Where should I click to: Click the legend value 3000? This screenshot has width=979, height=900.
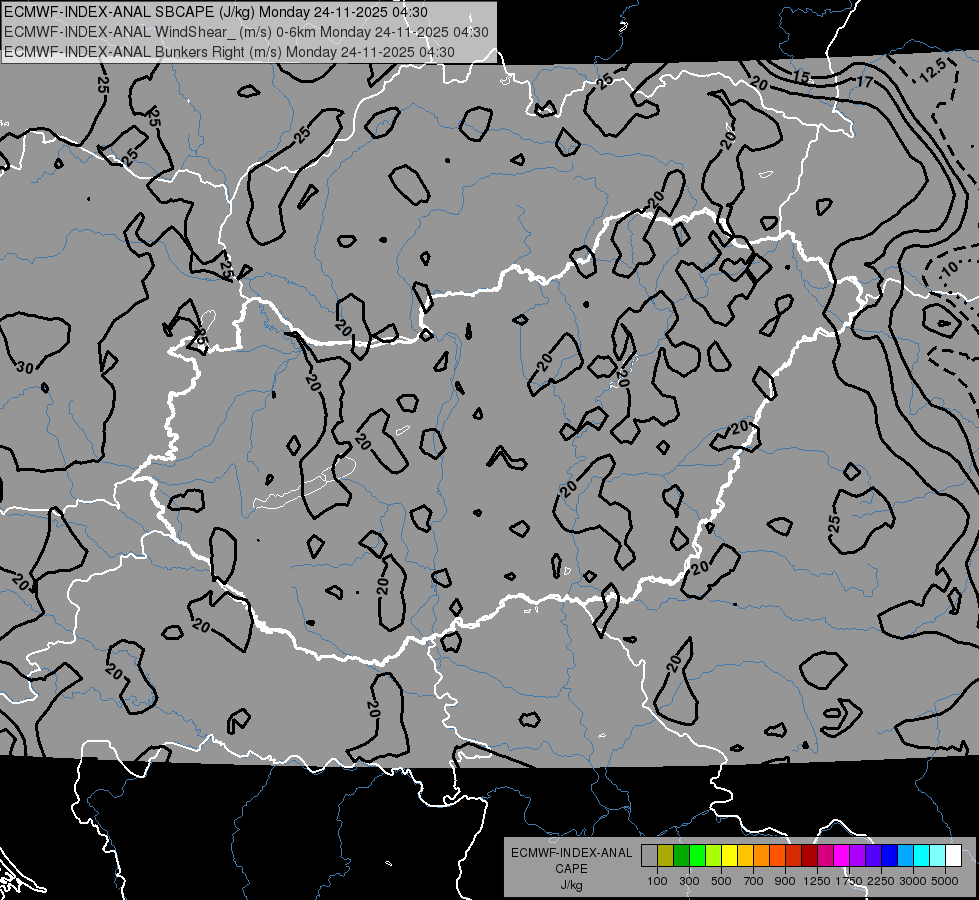coord(913,881)
